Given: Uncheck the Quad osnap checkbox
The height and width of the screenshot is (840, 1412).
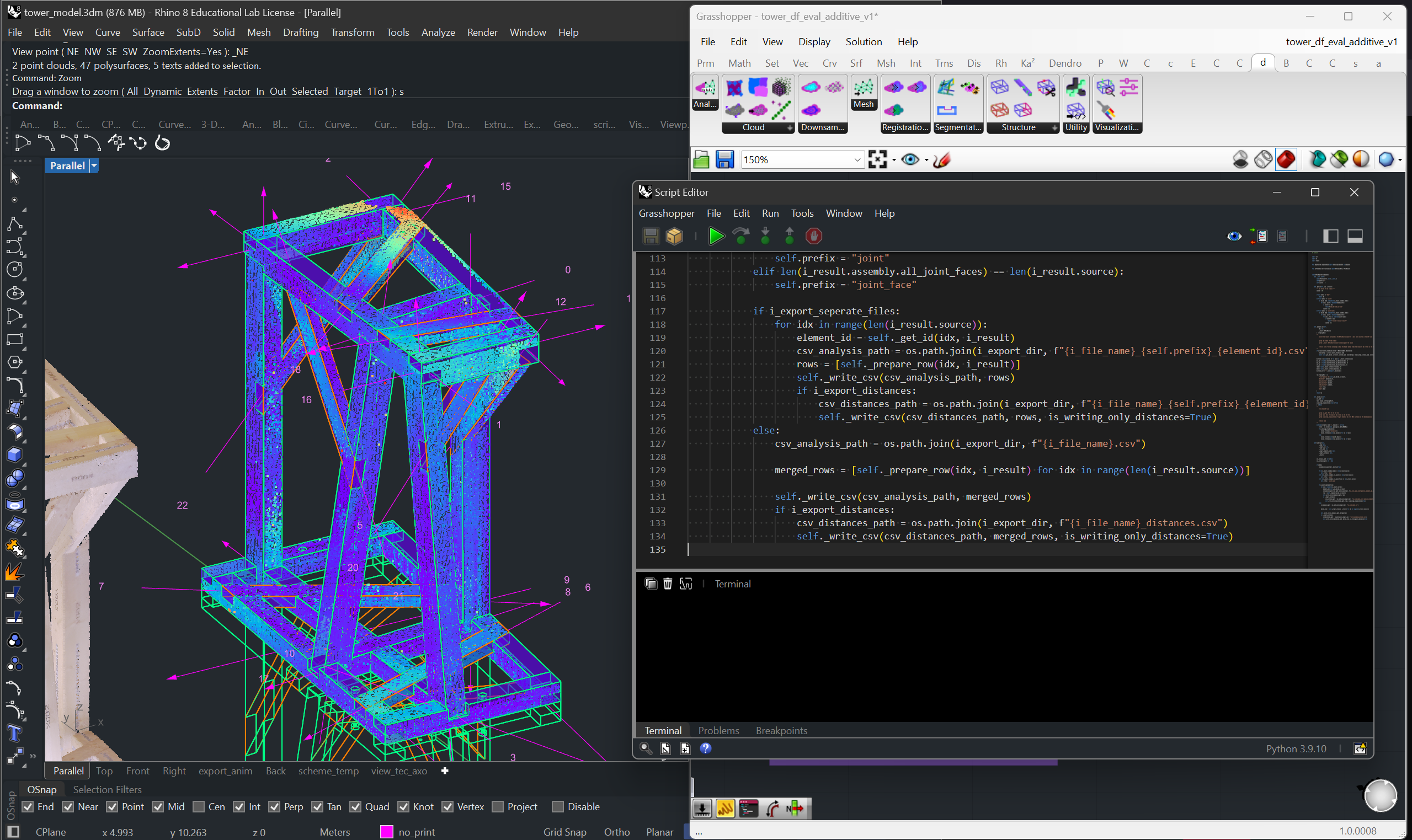Looking at the screenshot, I should pos(355,806).
